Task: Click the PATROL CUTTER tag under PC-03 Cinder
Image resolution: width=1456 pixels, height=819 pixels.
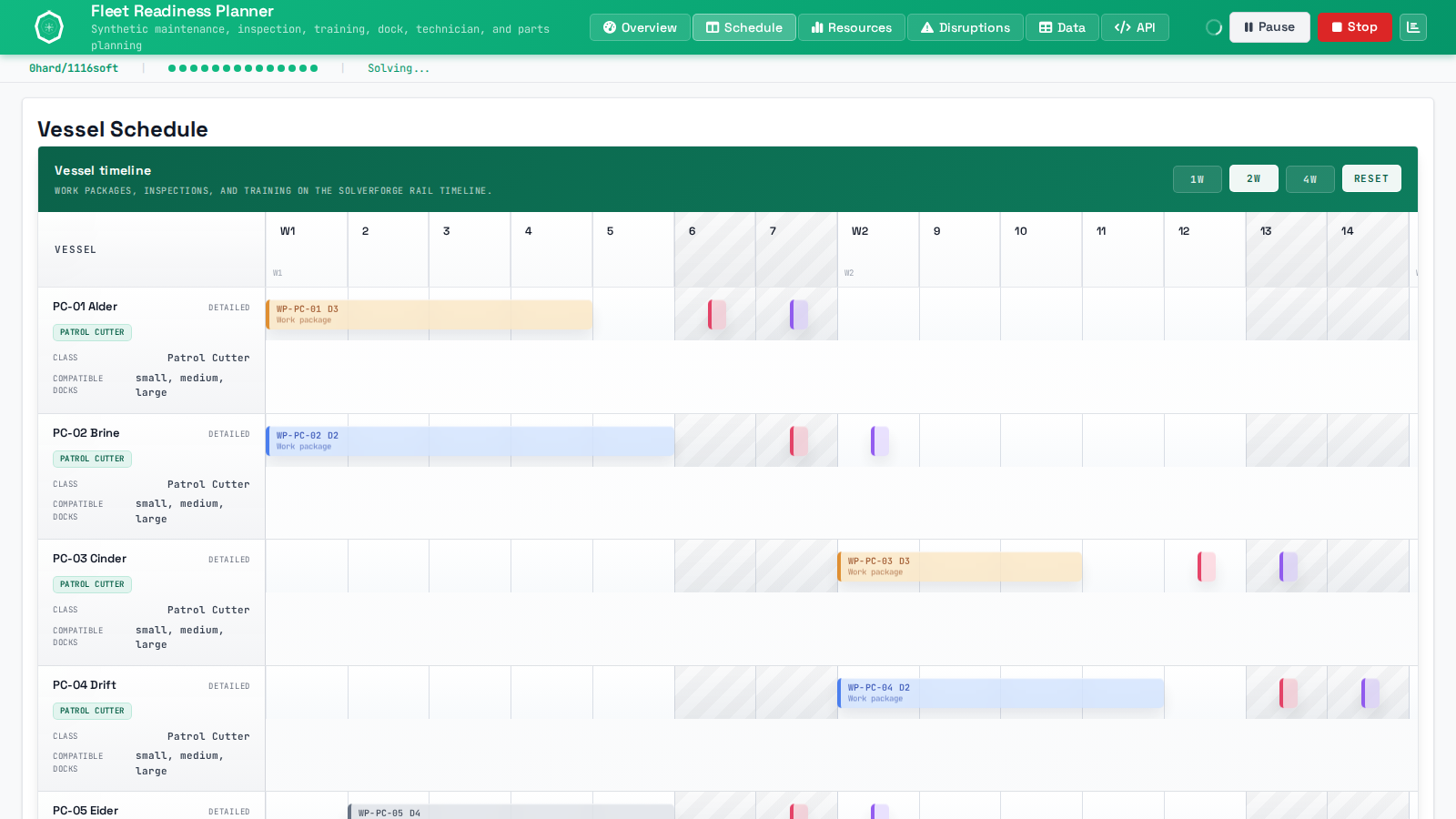Action: click(x=92, y=584)
